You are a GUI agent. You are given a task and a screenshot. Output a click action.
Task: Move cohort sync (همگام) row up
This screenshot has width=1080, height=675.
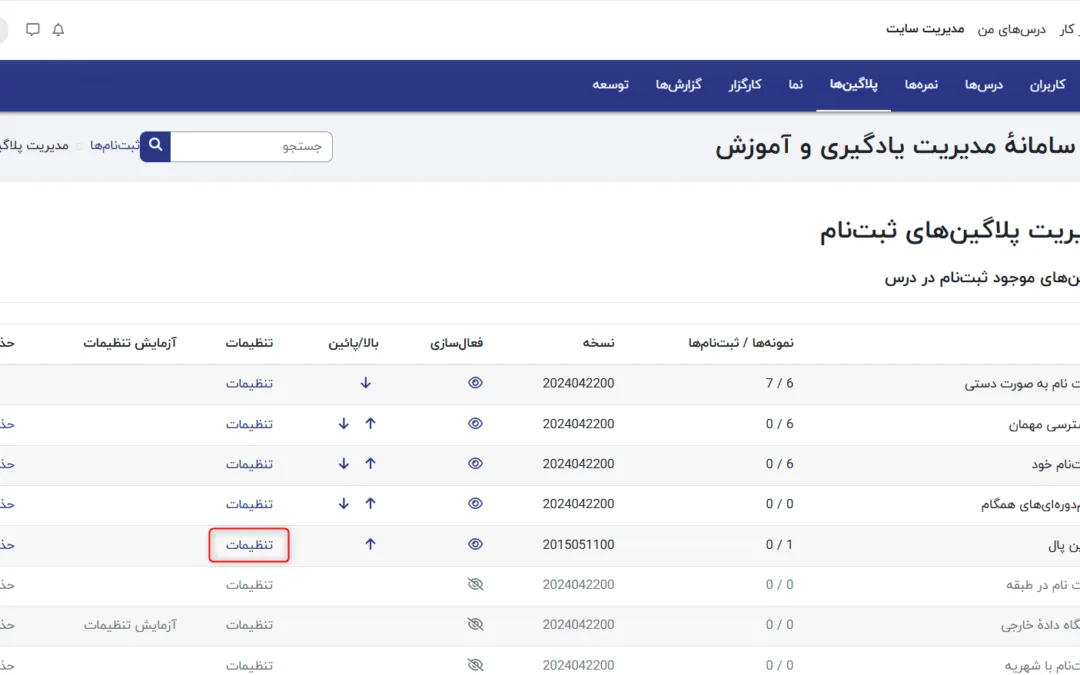point(370,504)
